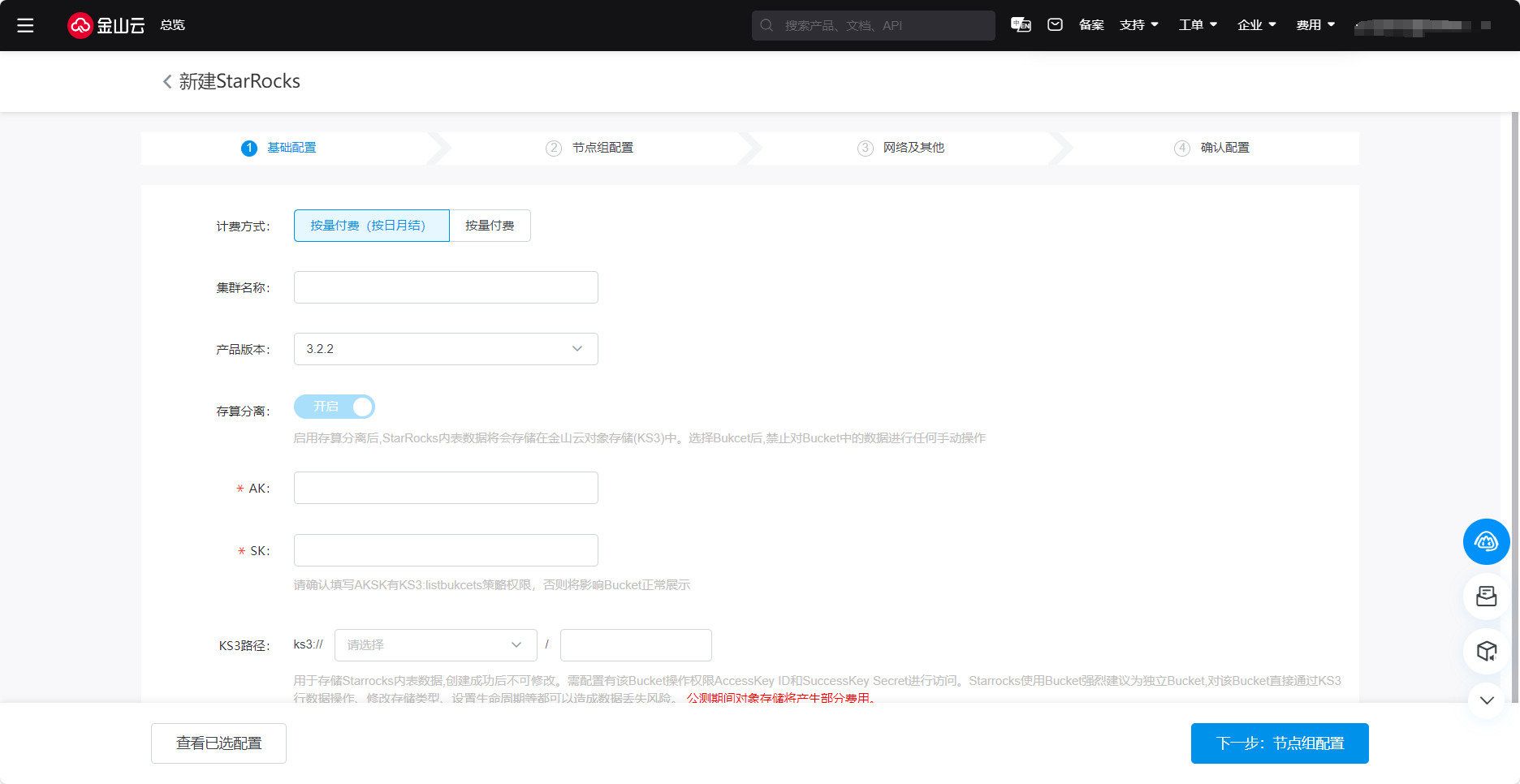Select step 4 确认配置
The height and width of the screenshot is (784, 1520).
pyautogui.click(x=1211, y=148)
